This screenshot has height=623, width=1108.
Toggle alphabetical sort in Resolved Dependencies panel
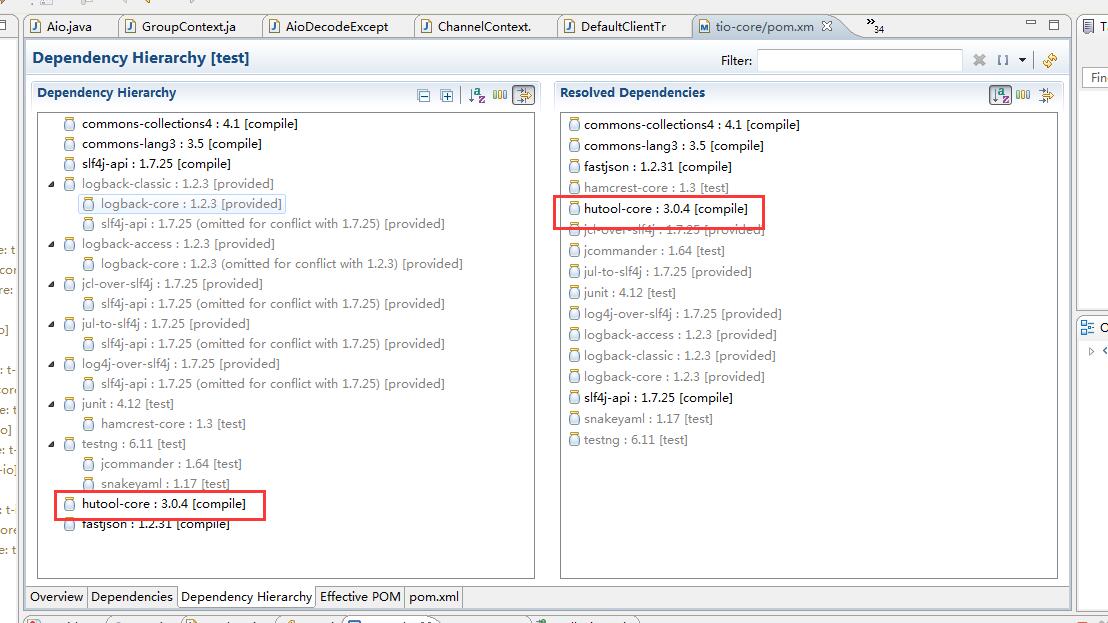coord(1000,95)
